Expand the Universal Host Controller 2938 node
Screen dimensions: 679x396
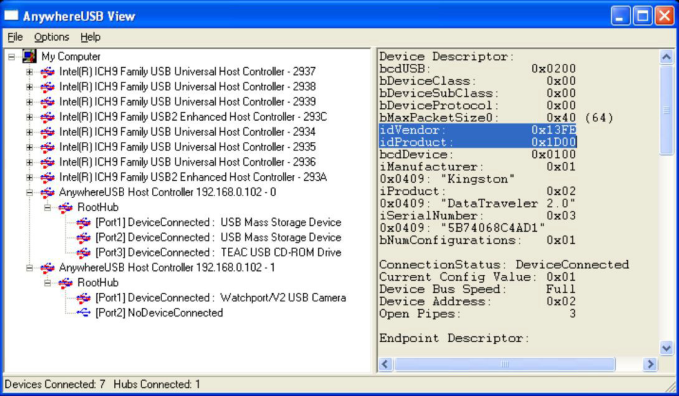tap(29, 87)
